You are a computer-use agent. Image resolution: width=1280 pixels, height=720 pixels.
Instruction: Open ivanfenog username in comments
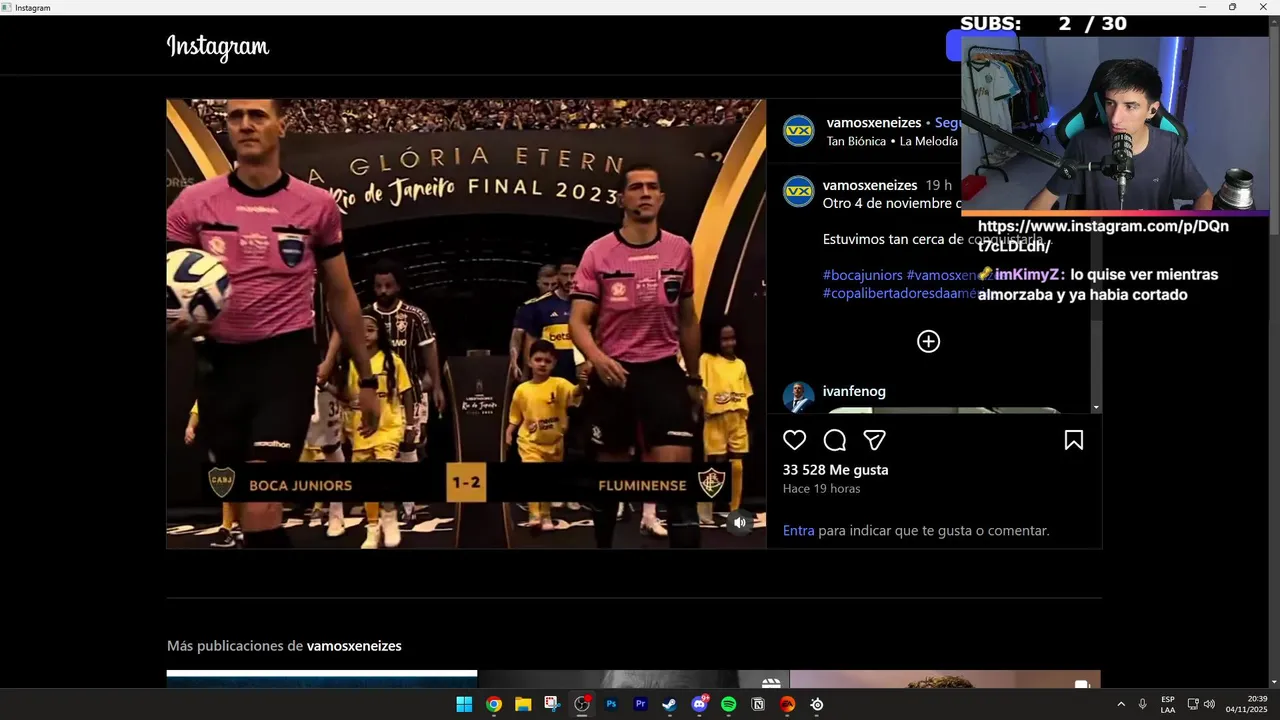click(x=854, y=391)
